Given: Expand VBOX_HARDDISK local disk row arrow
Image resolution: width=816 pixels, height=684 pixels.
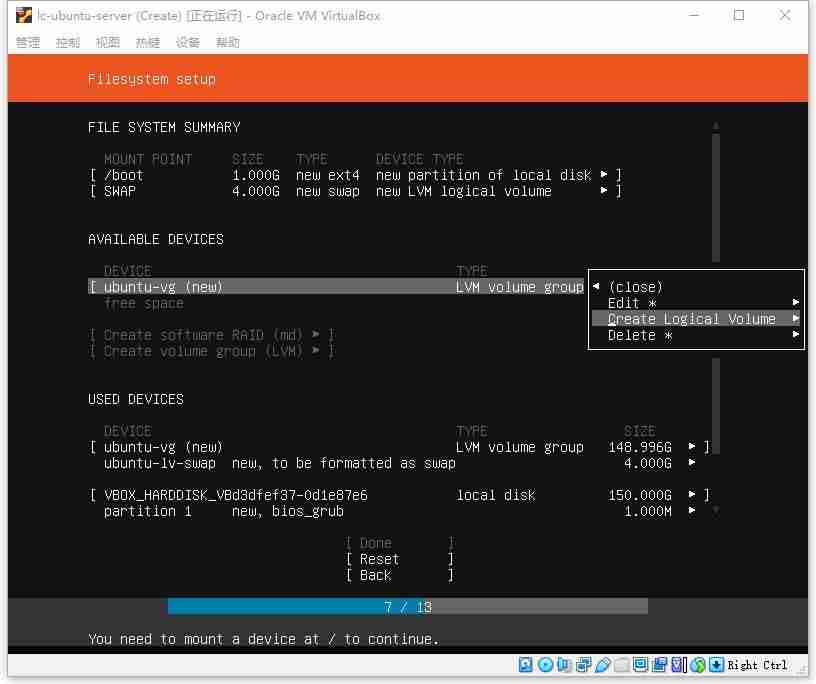Looking at the screenshot, I should (692, 494).
